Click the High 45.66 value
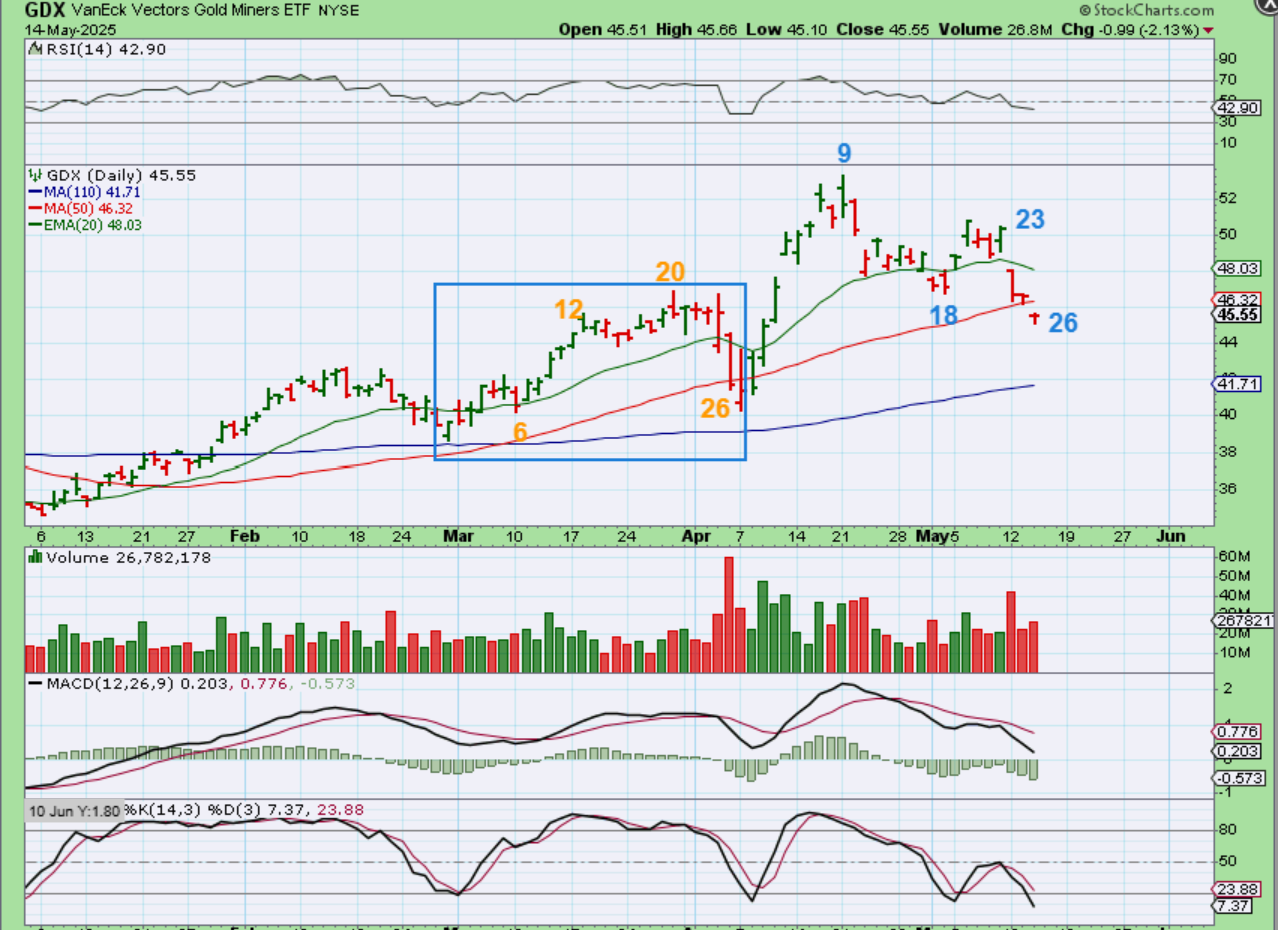This screenshot has width=1278, height=930. [x=696, y=30]
